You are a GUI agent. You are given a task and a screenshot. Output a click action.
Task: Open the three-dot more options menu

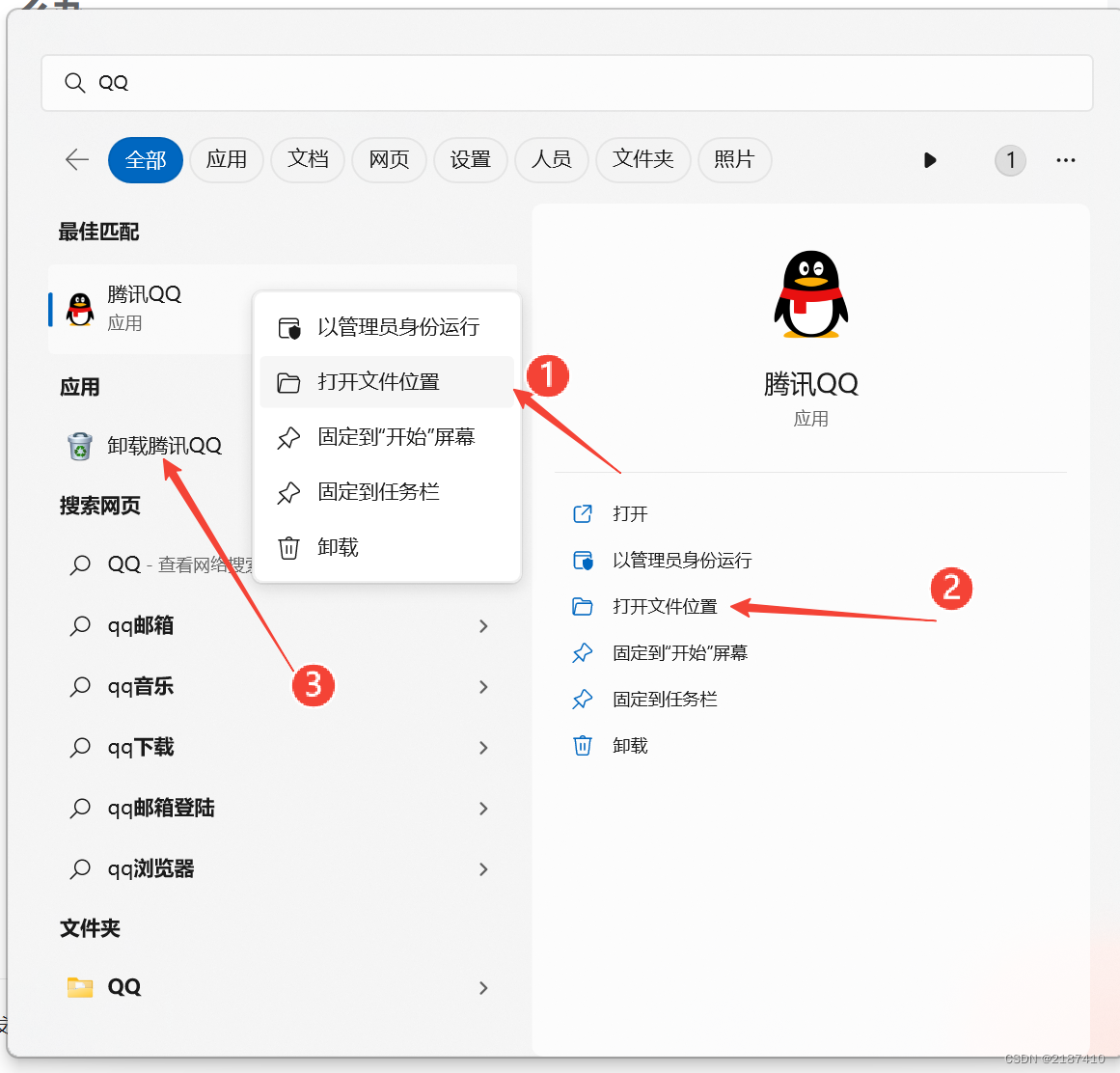[x=1066, y=160]
